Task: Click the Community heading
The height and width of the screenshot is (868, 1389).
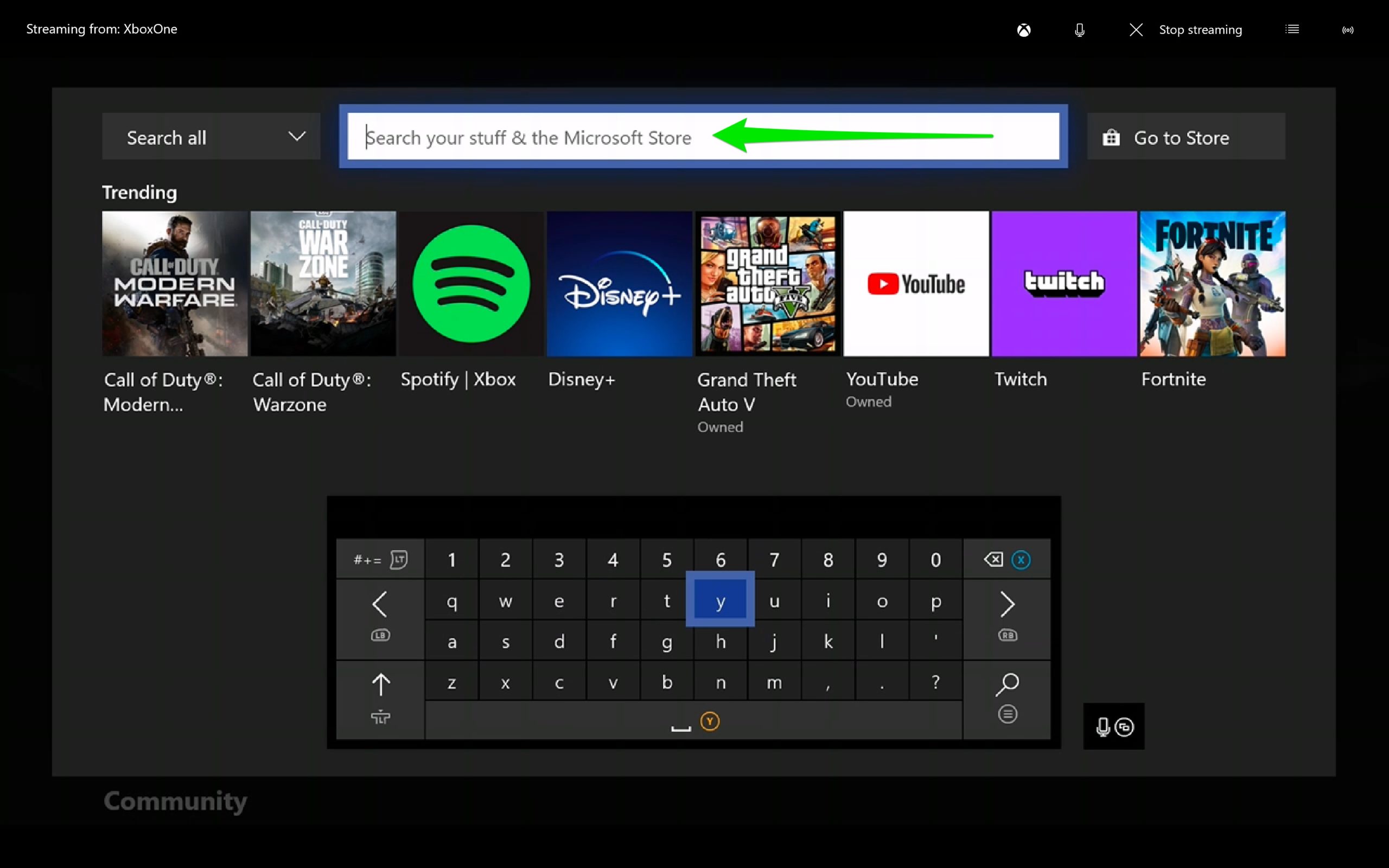Action: pos(175,801)
